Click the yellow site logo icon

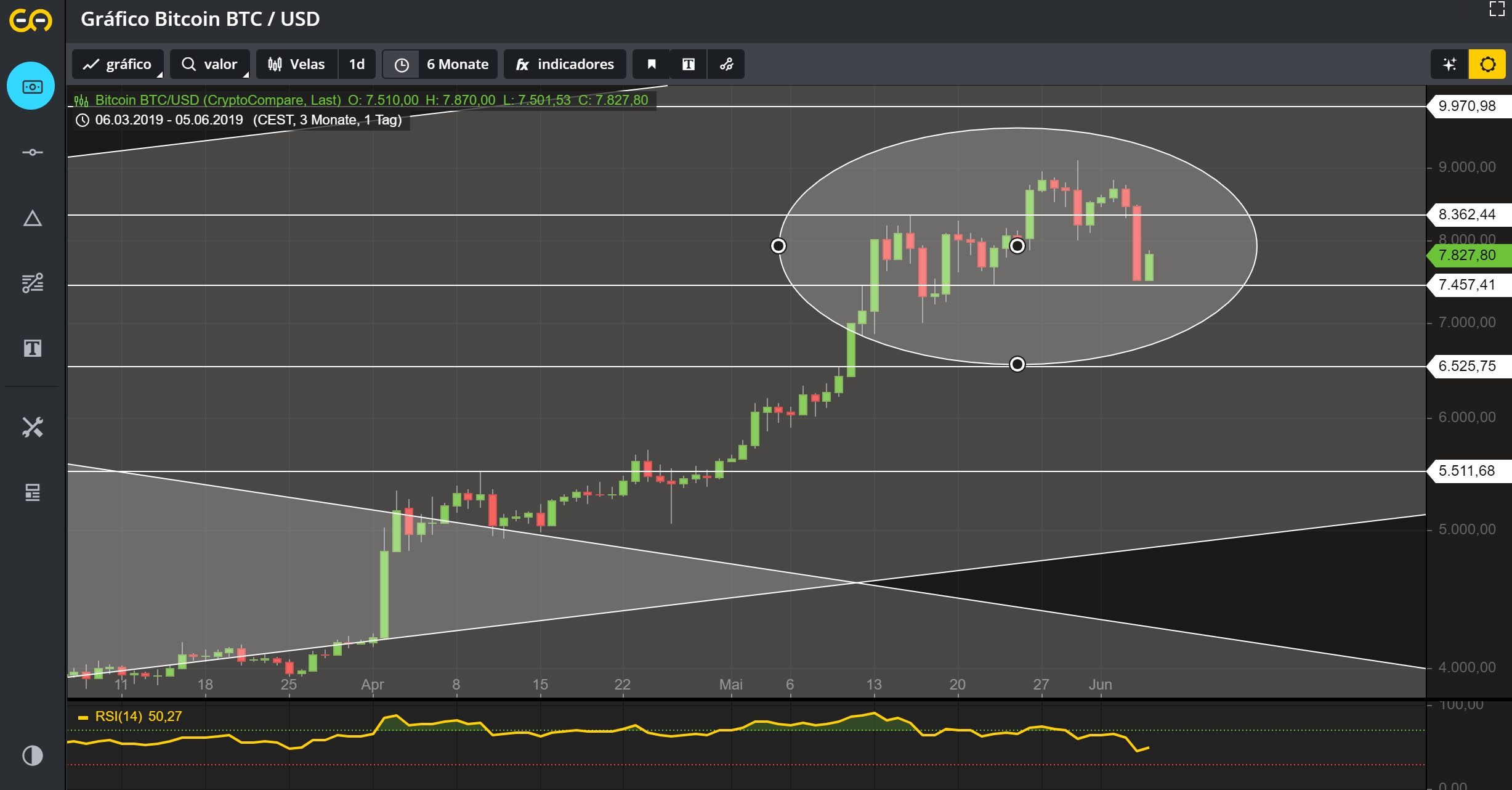31,21
